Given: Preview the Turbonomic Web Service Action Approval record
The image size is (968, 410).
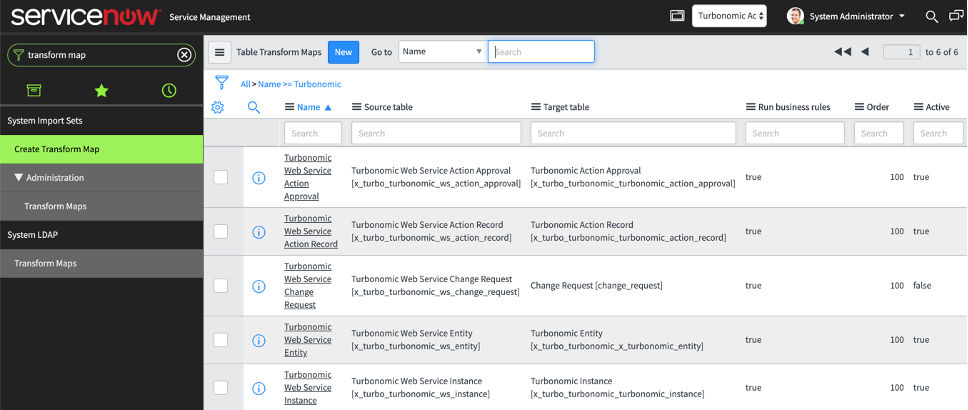Looking at the screenshot, I should (259, 178).
